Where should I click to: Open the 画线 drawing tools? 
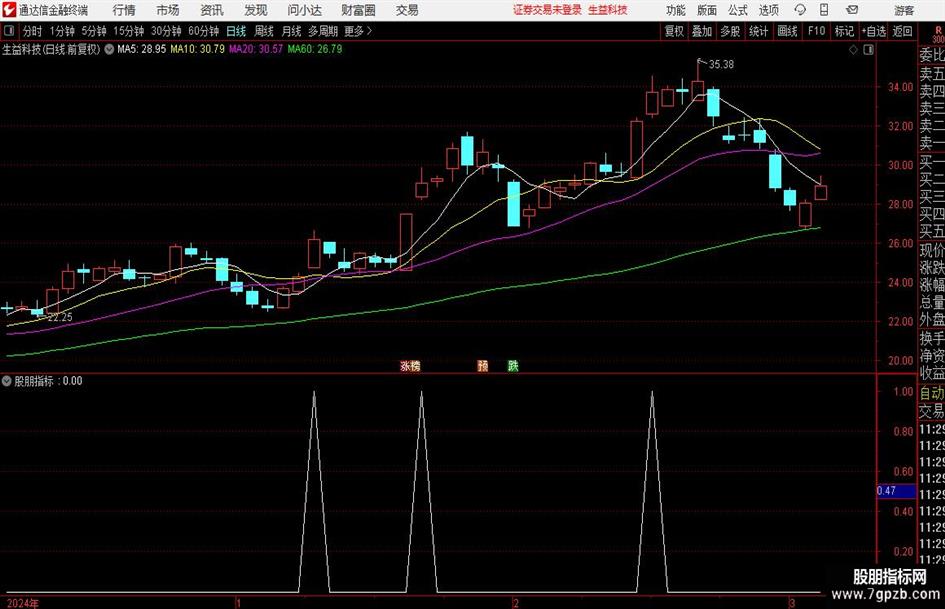[x=787, y=31]
